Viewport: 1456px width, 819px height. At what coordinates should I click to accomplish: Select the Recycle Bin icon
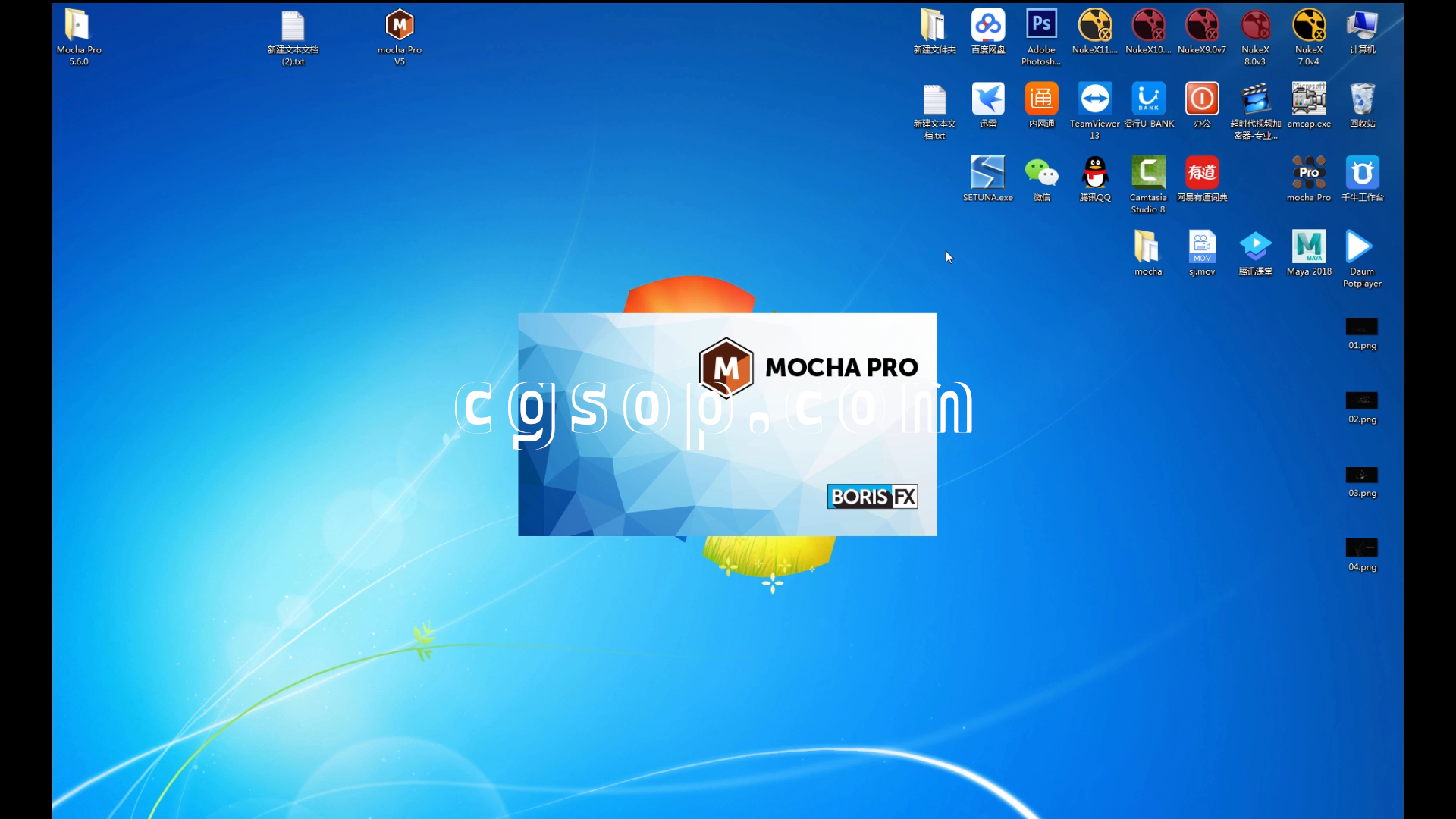click(1362, 99)
